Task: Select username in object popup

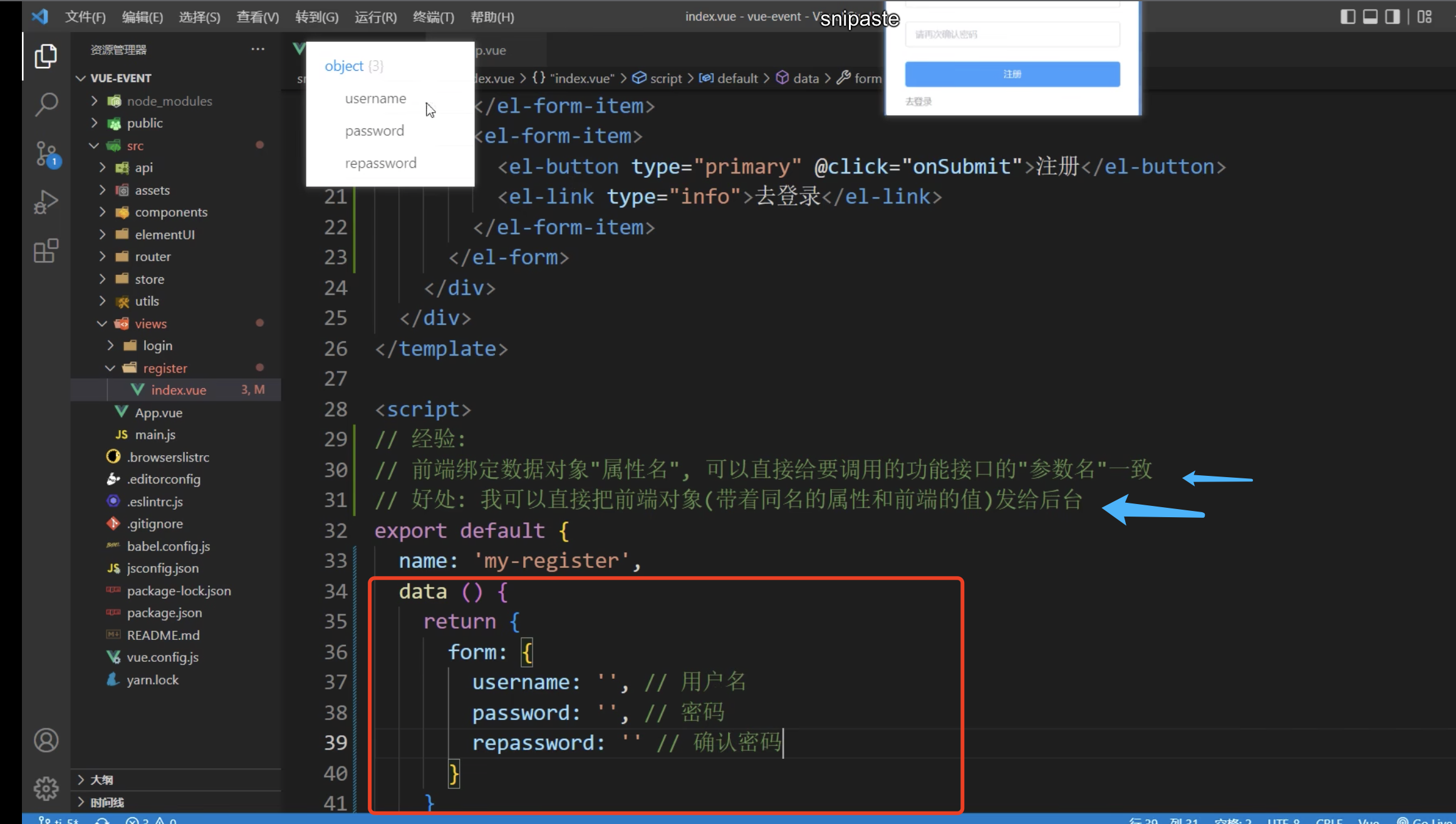Action: pos(375,98)
